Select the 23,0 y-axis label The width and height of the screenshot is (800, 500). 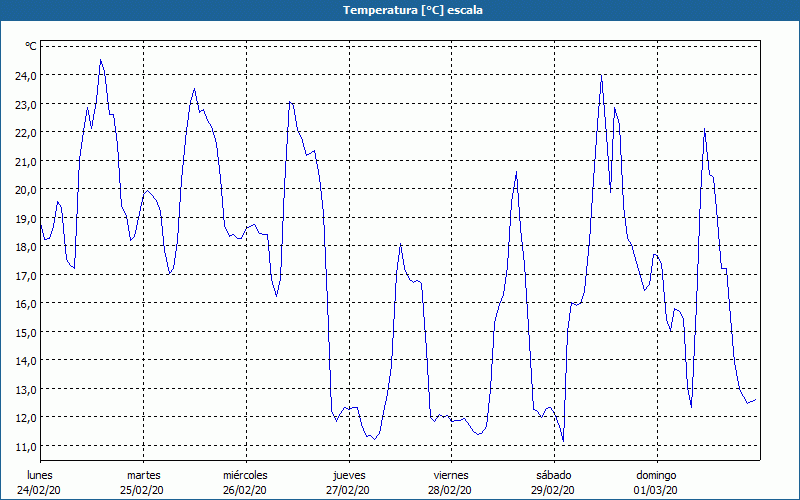click(24, 104)
